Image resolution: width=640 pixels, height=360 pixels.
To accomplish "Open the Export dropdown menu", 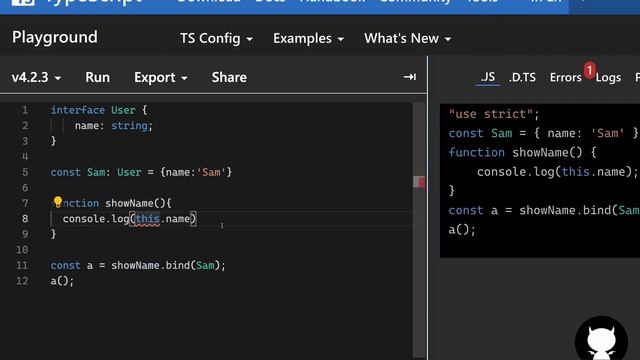I will [x=161, y=77].
